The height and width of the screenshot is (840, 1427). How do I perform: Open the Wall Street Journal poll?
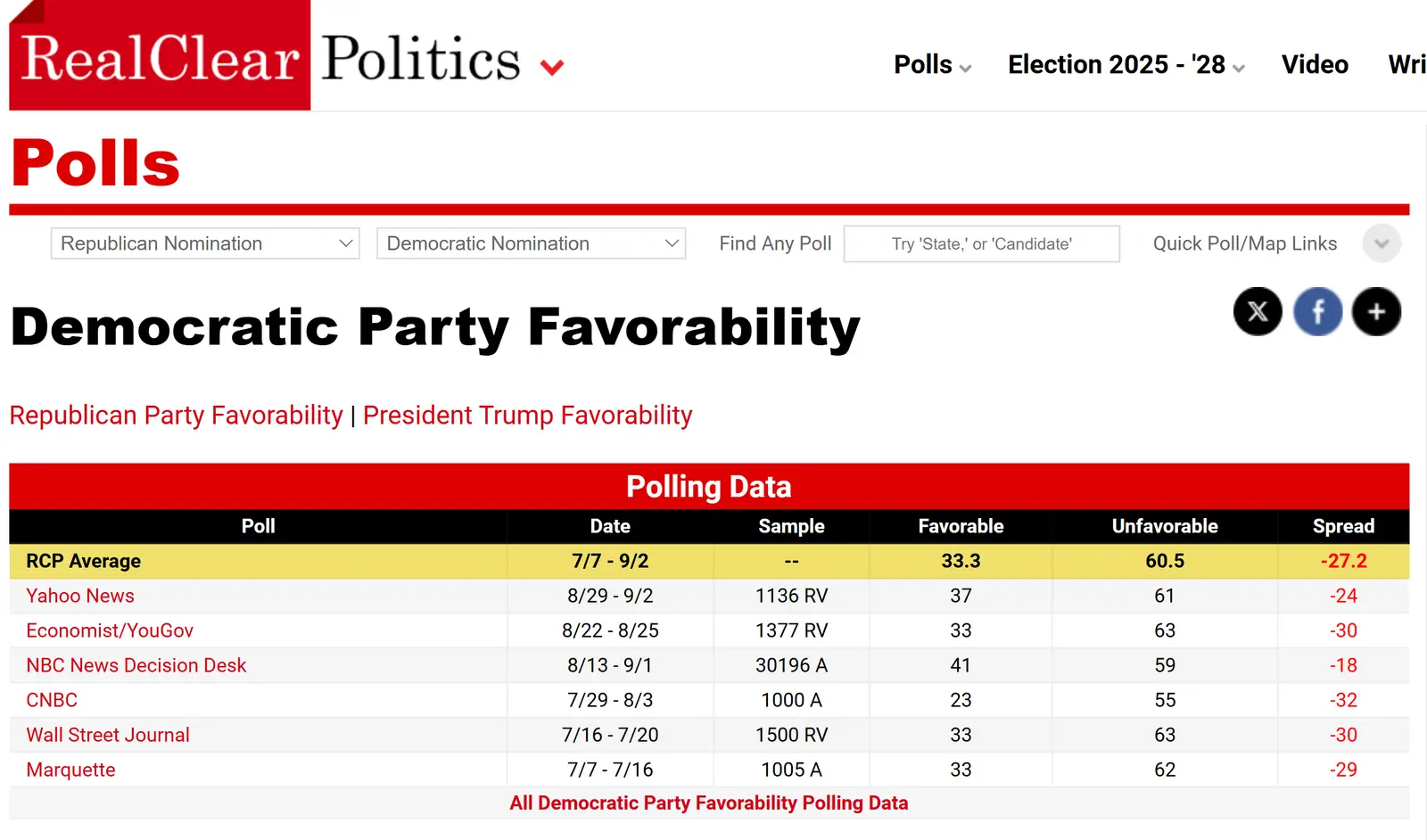tap(108, 735)
